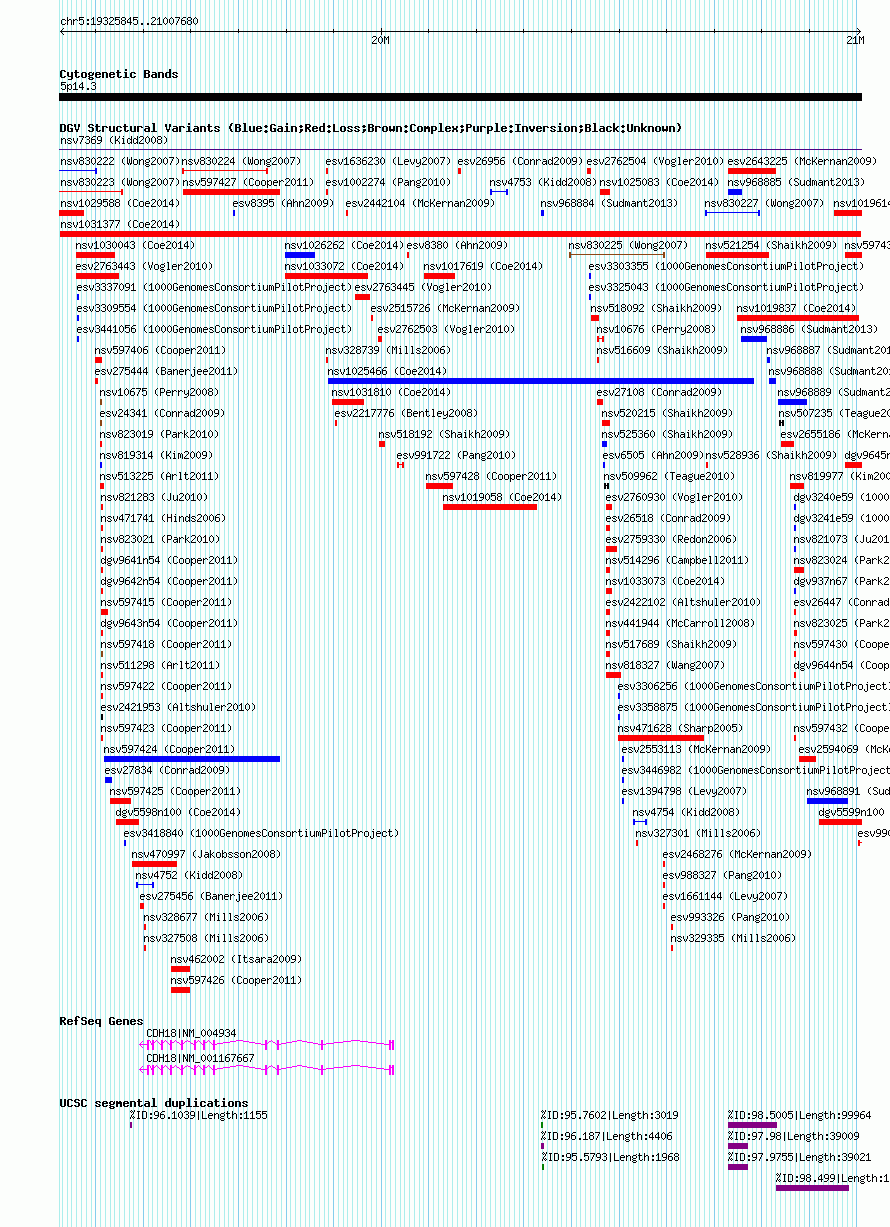Click esv1394798 (Levy2007) variant label

684,791
